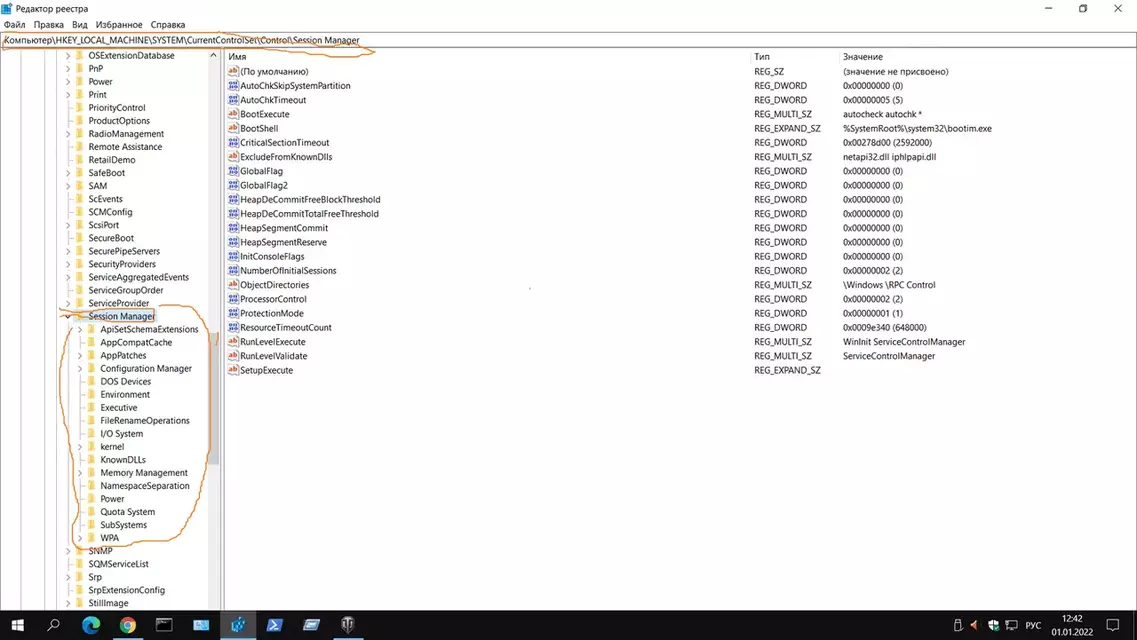Image resolution: width=1137 pixels, height=640 pixels.
Task: Expand the RadioManagement key
Action: (68, 133)
